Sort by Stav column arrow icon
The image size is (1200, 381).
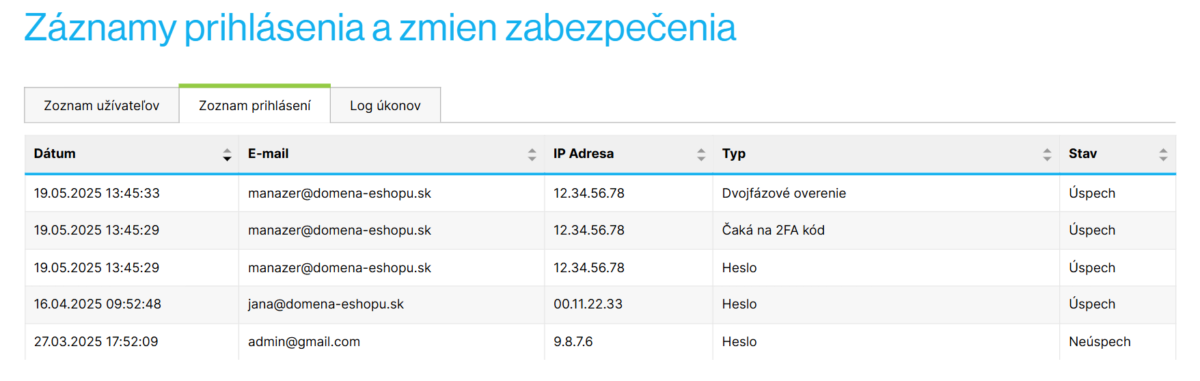point(1163,155)
